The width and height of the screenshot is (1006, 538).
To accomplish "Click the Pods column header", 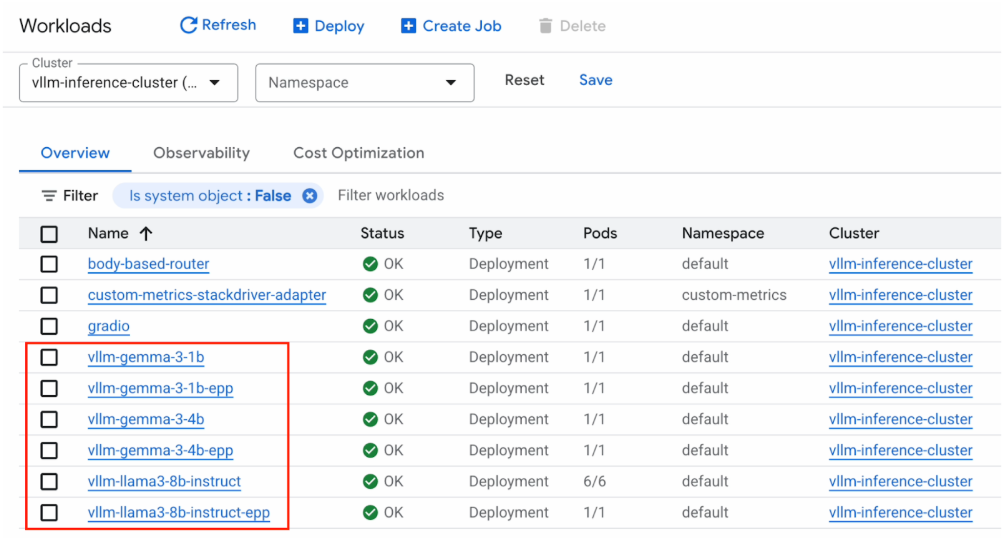I will pyautogui.click(x=600, y=233).
